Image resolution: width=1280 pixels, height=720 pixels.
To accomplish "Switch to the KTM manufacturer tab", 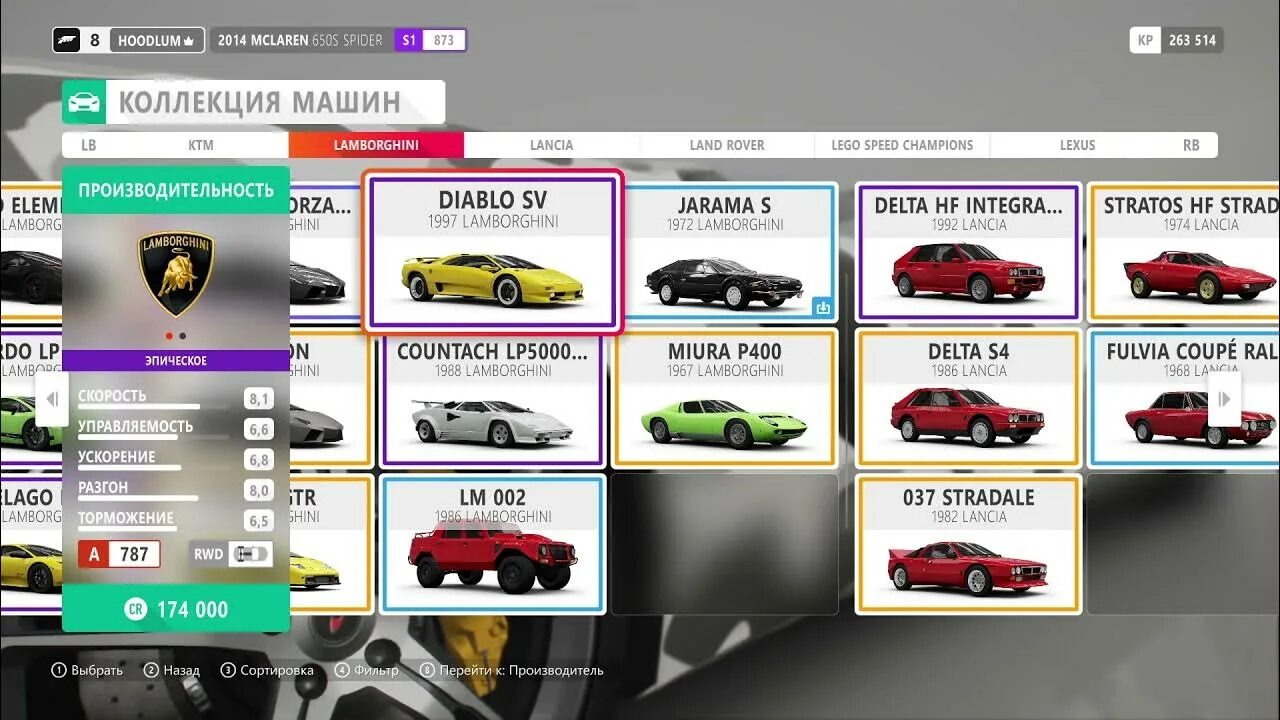I will [201, 145].
